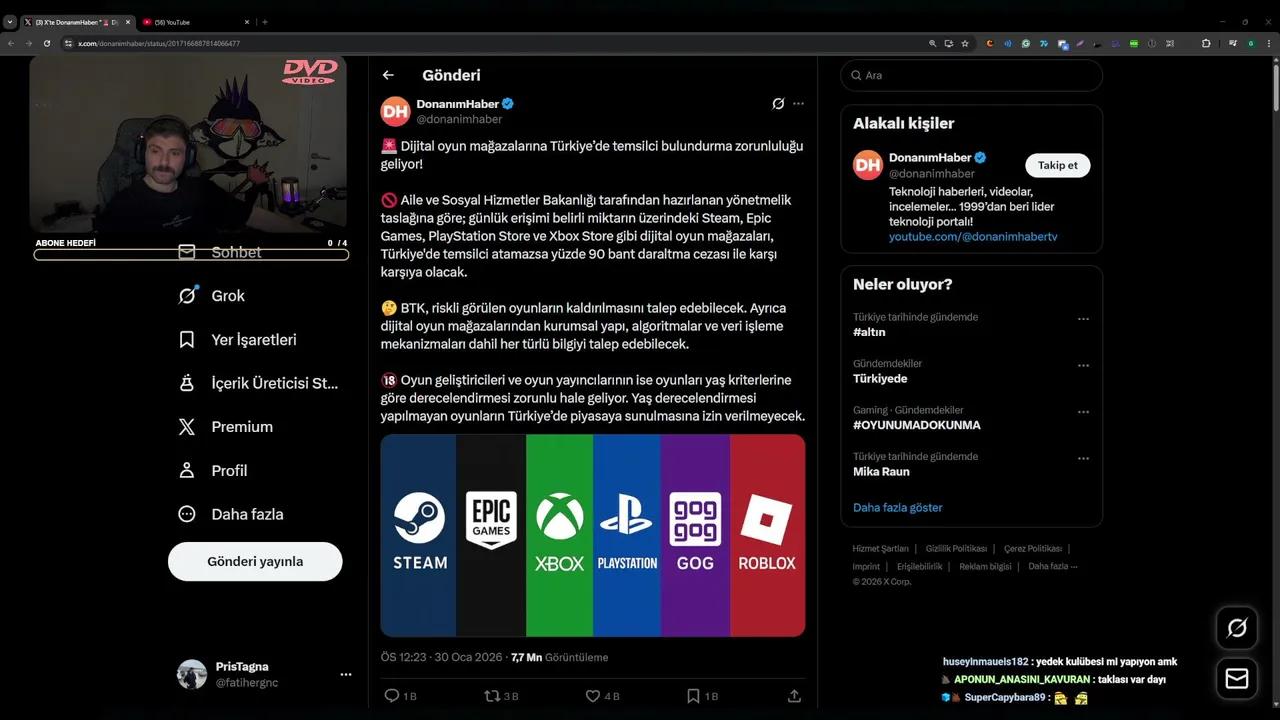This screenshot has height=720, width=1280.
Task: Open Grok from the sidebar
Action: point(211,296)
